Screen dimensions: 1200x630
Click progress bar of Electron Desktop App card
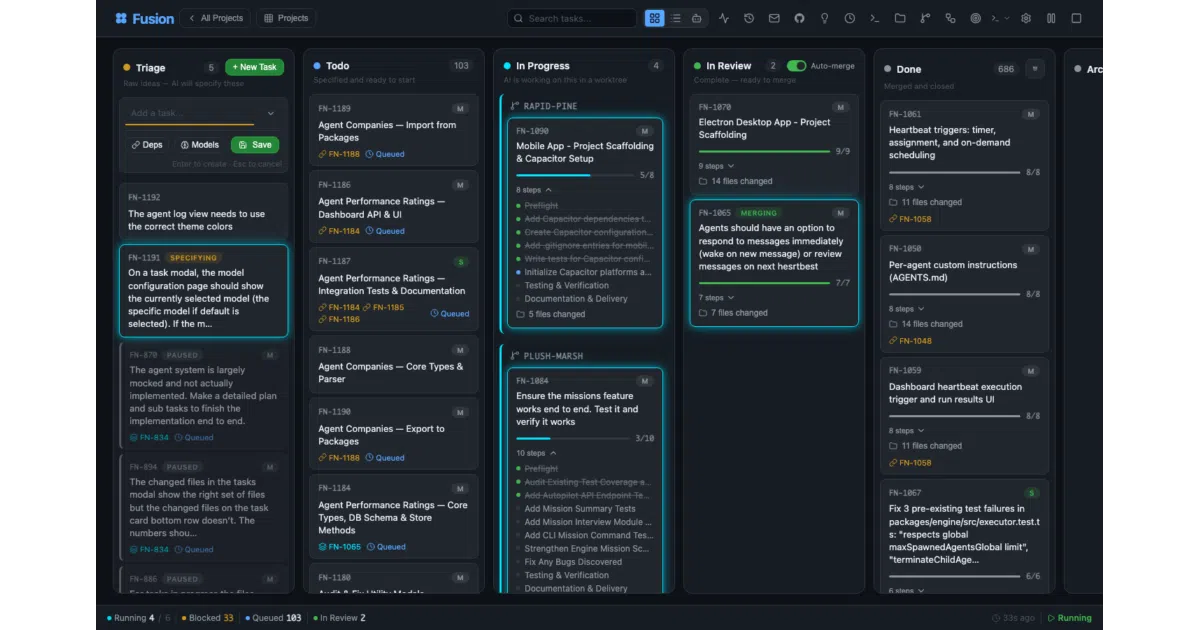pyautogui.click(x=763, y=152)
